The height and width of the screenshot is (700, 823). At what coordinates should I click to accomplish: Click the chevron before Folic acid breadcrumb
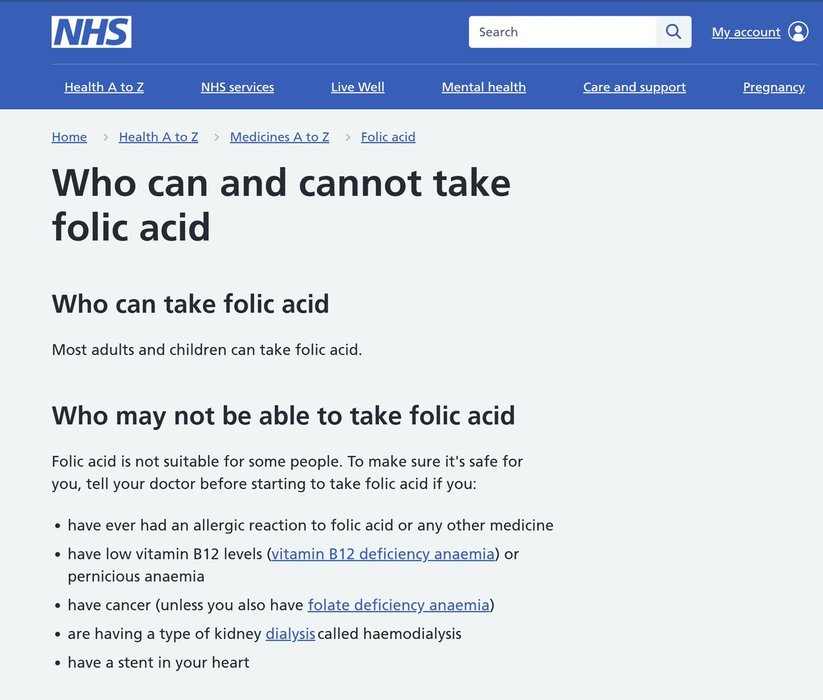tap(348, 137)
